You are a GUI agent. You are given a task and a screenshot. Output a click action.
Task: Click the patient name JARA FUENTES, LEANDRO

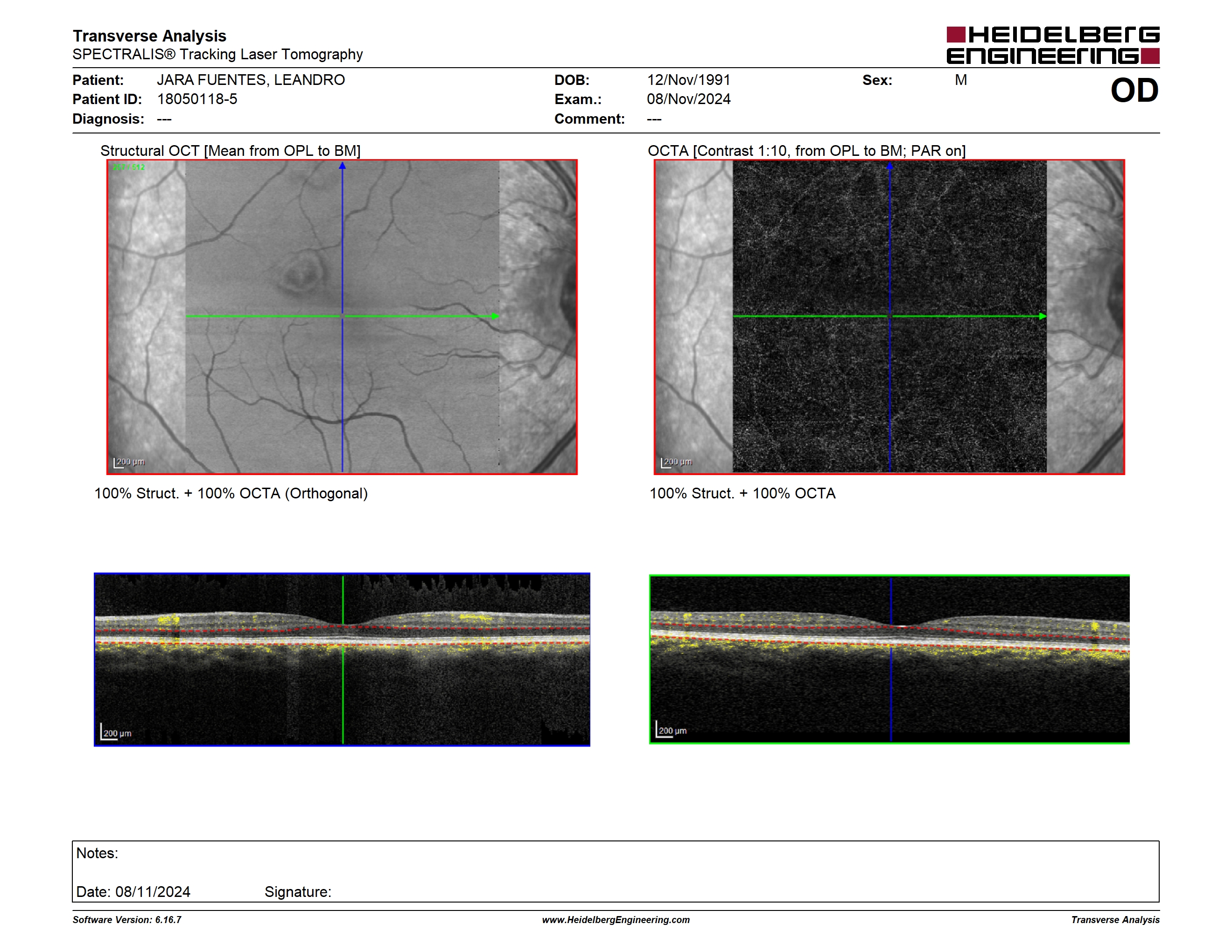click(251, 80)
